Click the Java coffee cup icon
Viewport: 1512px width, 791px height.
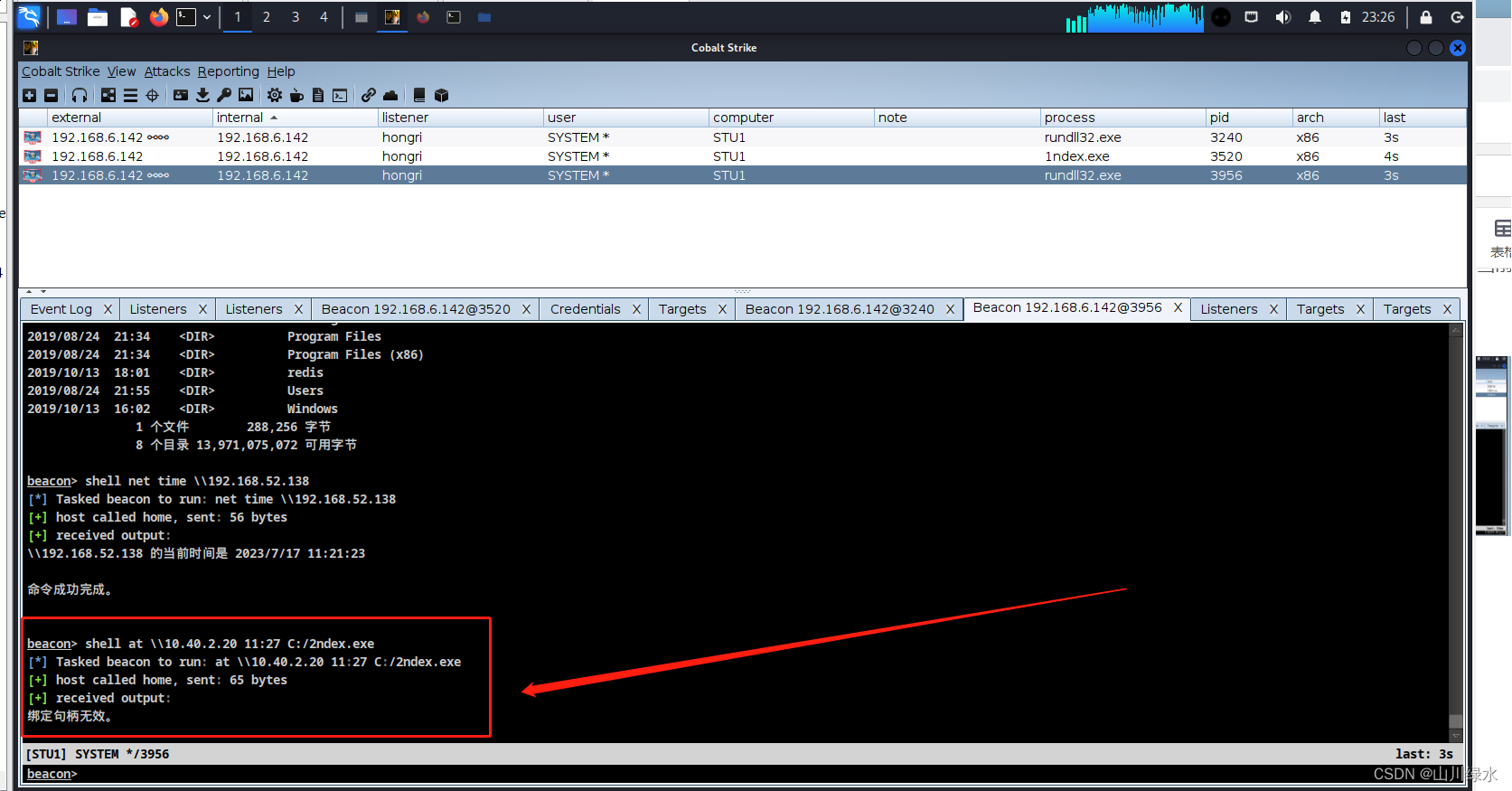pos(296,95)
